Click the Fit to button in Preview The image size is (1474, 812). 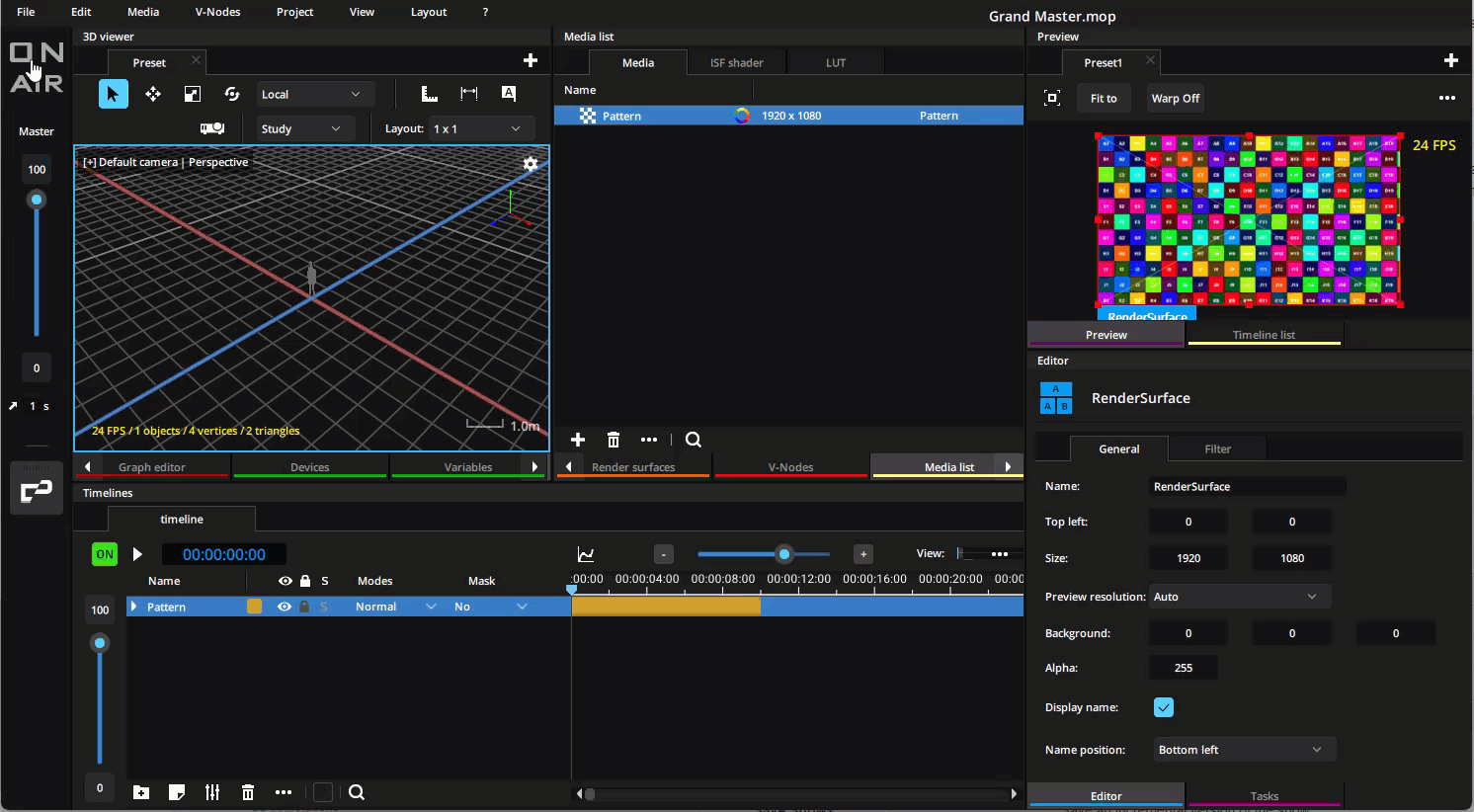(1104, 98)
